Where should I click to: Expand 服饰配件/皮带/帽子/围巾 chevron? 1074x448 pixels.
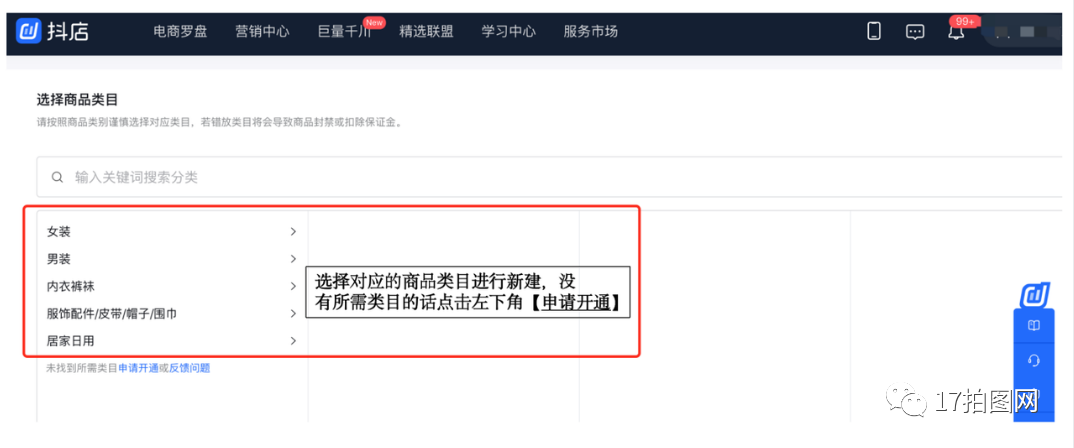293,313
